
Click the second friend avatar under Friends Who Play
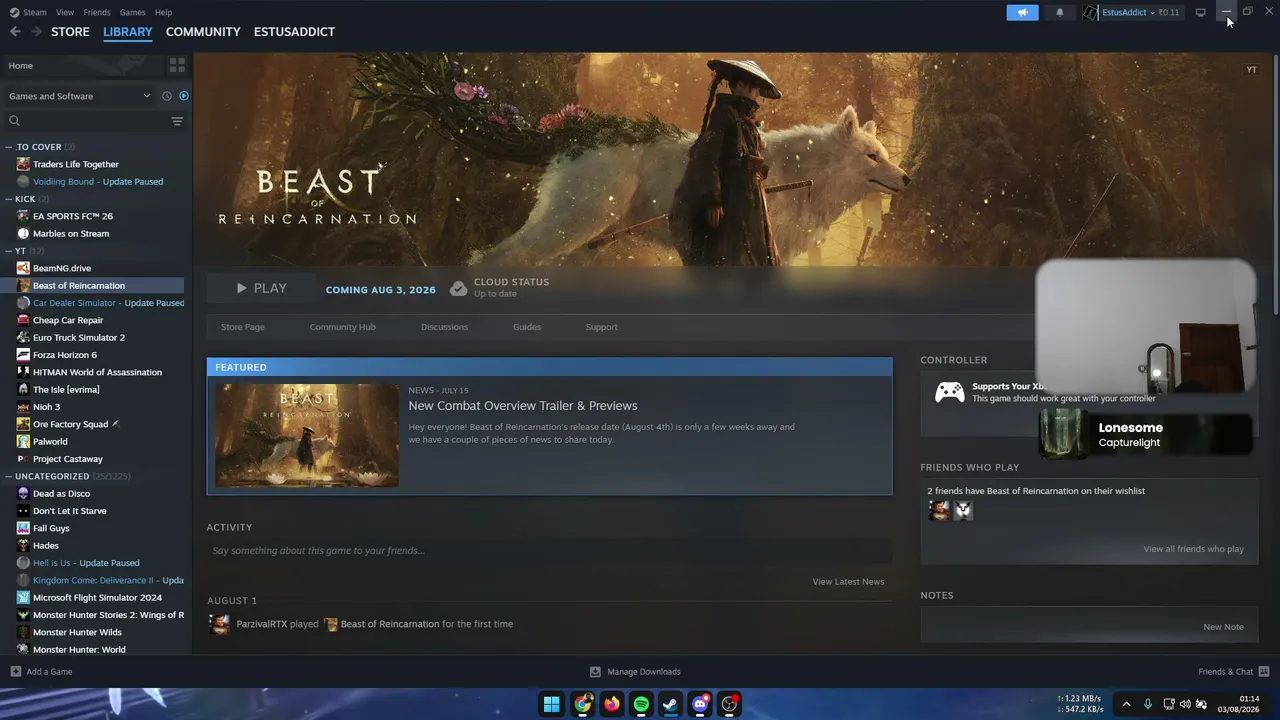click(963, 511)
